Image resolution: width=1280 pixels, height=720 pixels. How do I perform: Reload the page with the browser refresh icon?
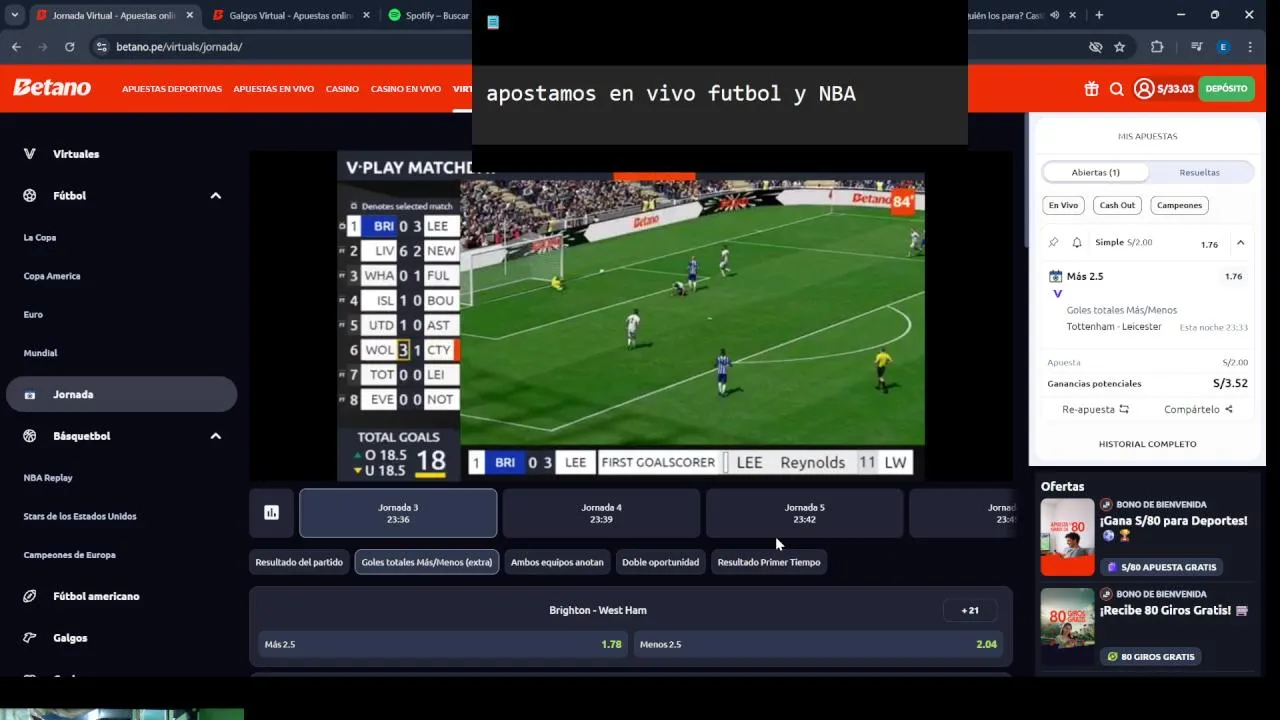(x=69, y=47)
